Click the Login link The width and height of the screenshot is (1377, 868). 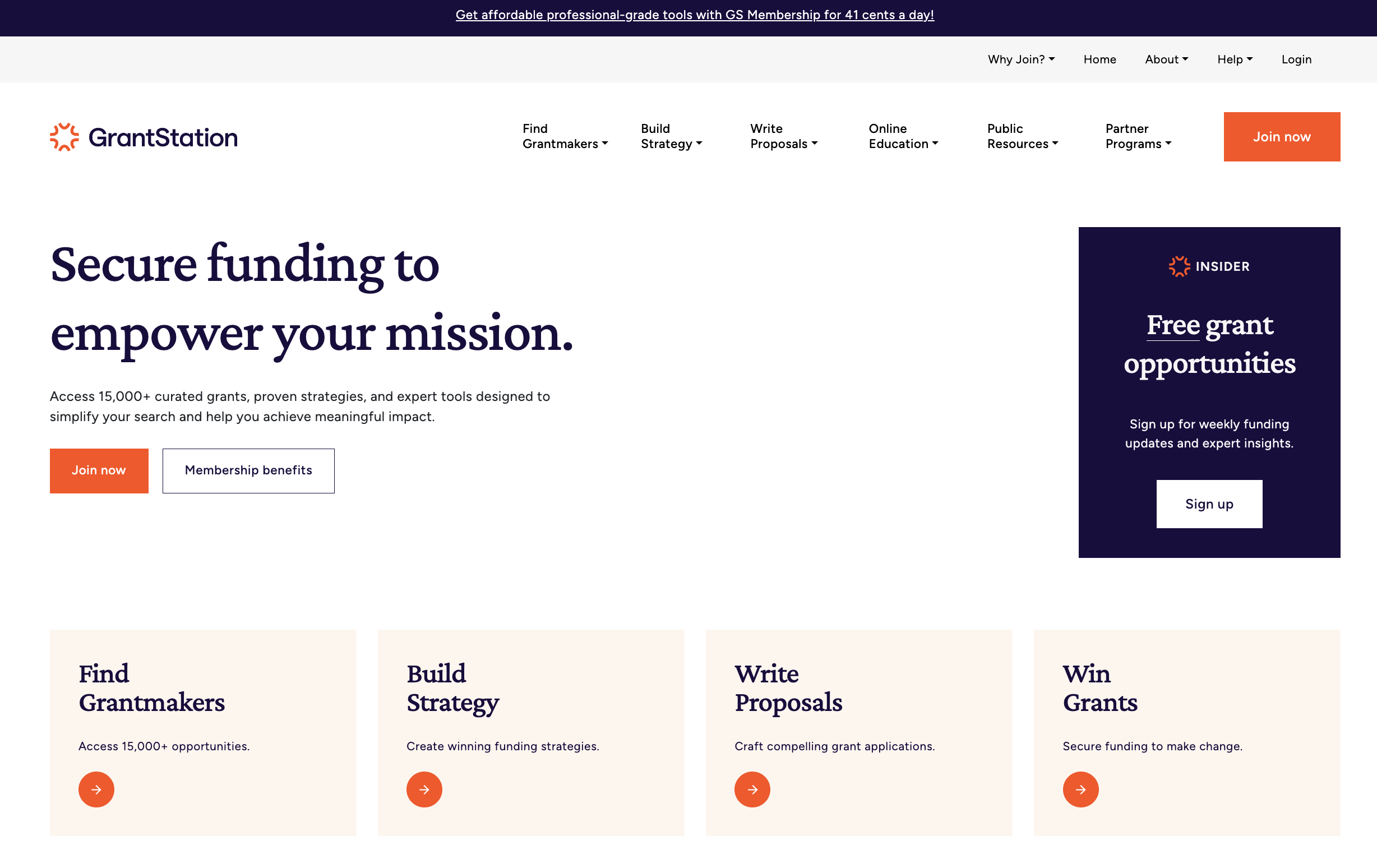(1296, 59)
